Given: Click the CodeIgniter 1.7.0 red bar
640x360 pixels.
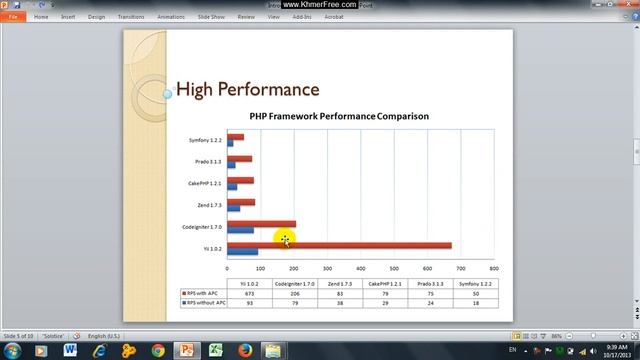Looking at the screenshot, I should point(262,224).
